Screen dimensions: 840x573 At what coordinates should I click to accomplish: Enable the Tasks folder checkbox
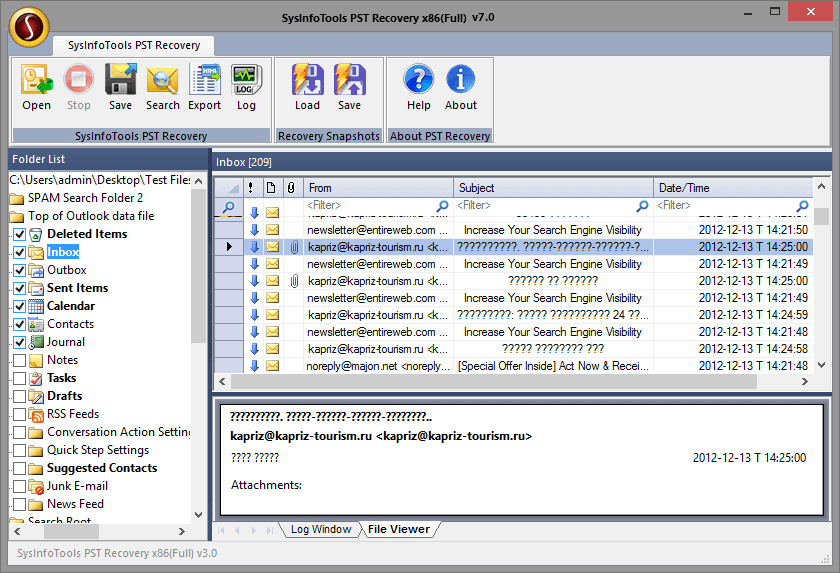coord(19,378)
